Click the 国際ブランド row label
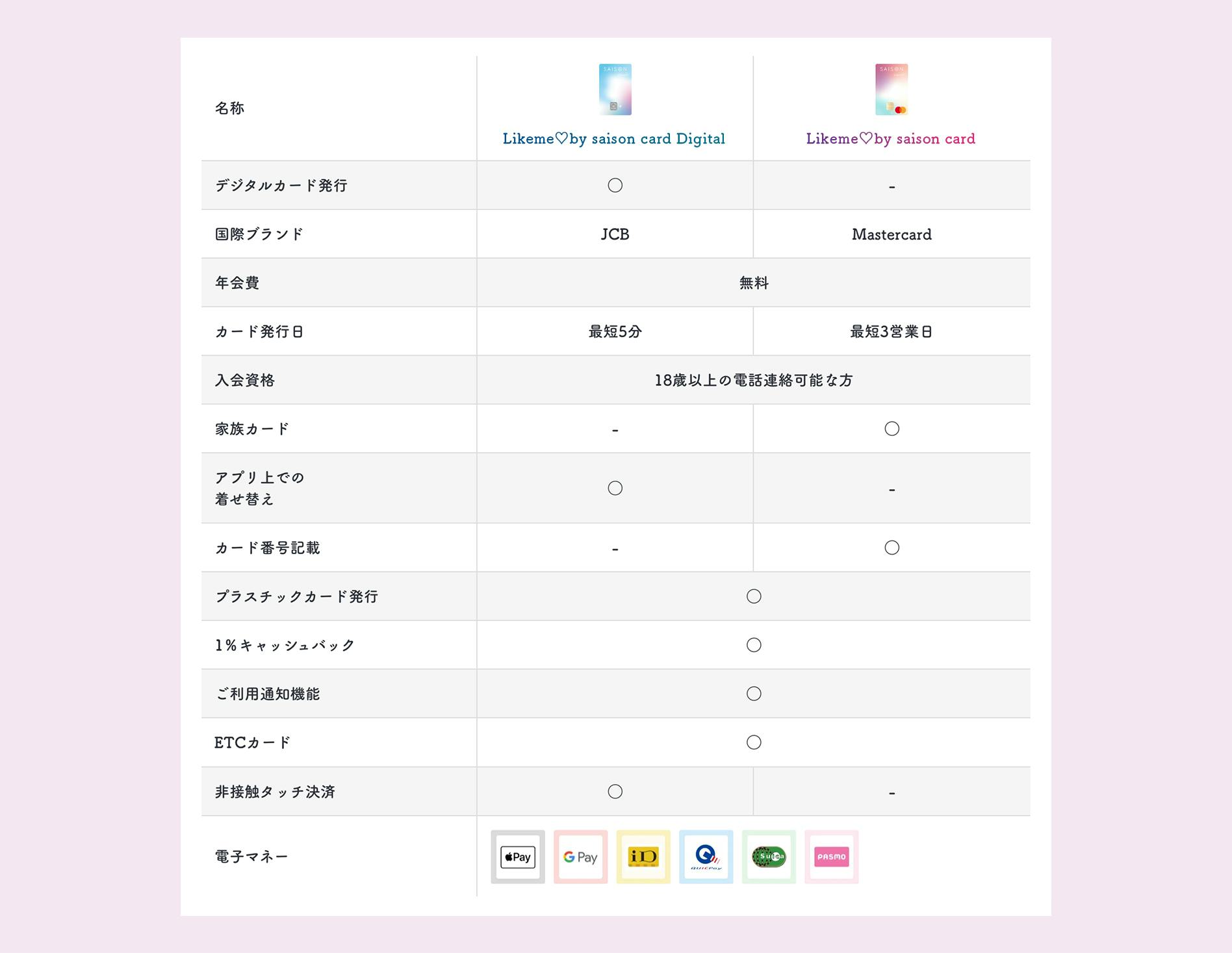 259,234
